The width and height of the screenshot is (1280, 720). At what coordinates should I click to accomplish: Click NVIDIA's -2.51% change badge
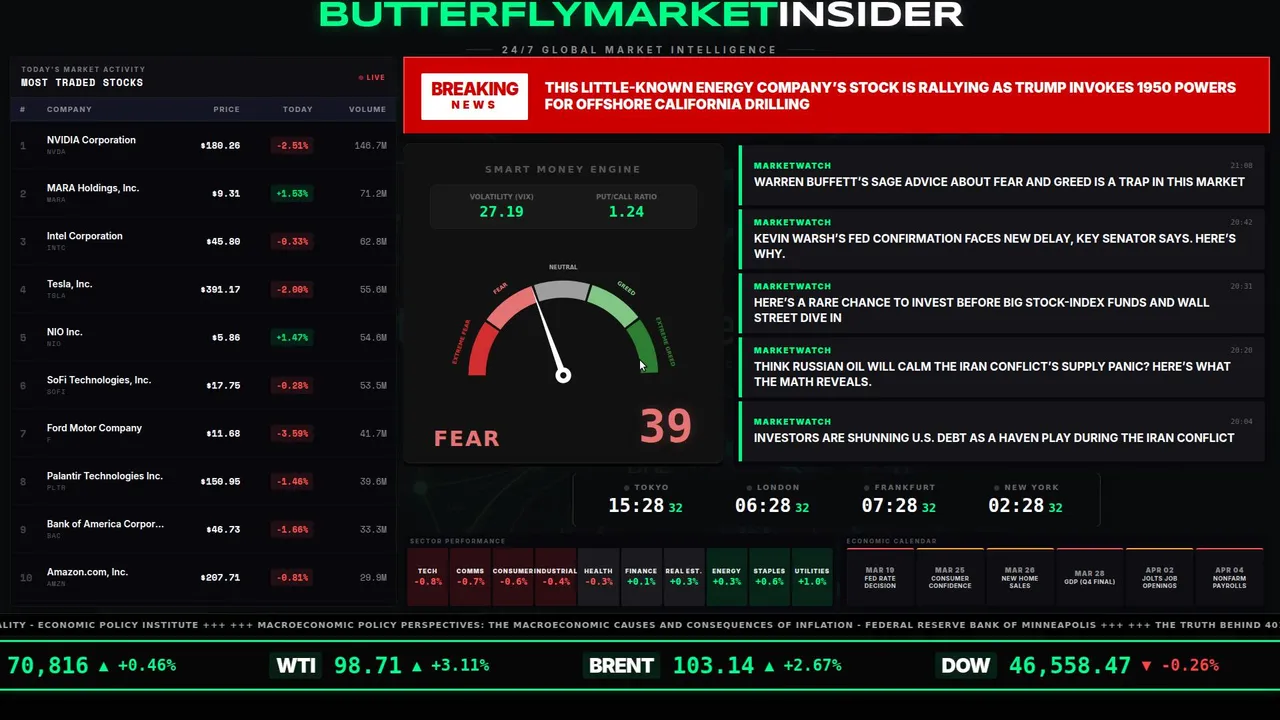292,145
